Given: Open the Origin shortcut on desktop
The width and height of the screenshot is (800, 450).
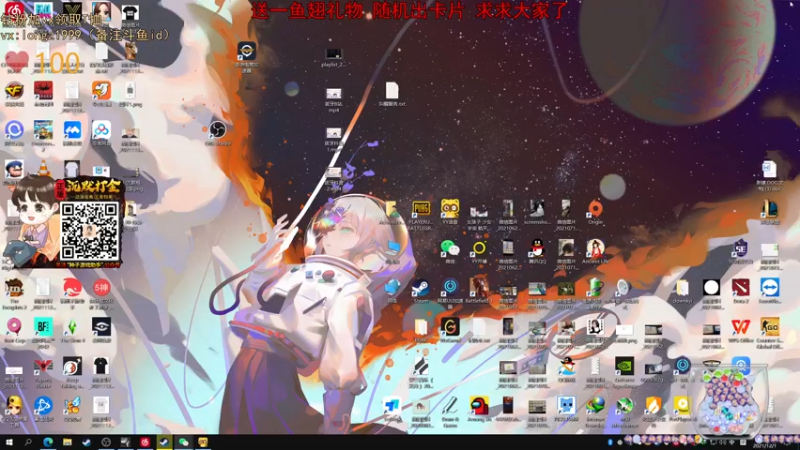Looking at the screenshot, I should (x=595, y=209).
